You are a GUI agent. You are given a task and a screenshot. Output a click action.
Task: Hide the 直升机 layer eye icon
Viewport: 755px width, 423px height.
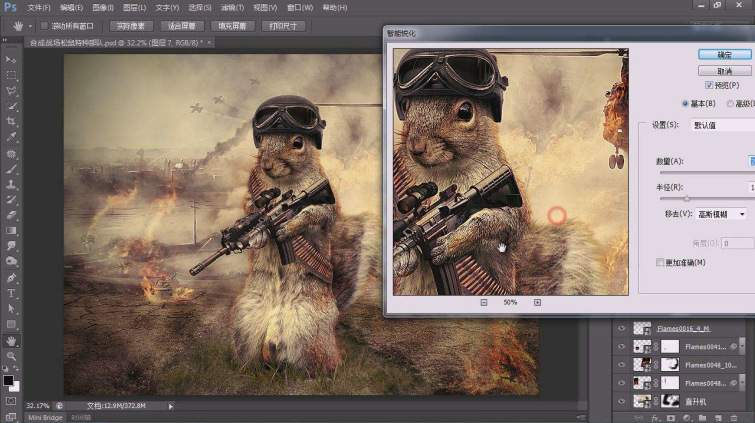[622, 401]
